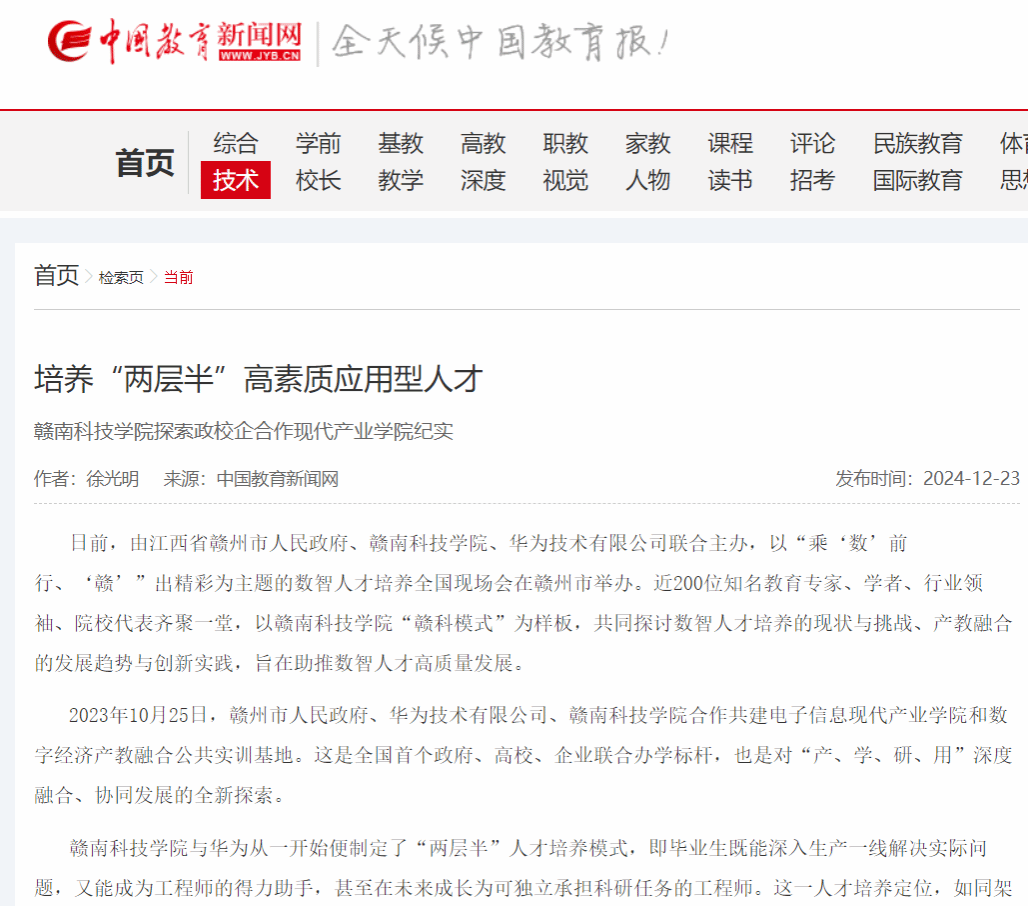This screenshot has height=906, width=1028.
Task: Select the 综合 navigation category
Action: (236, 144)
